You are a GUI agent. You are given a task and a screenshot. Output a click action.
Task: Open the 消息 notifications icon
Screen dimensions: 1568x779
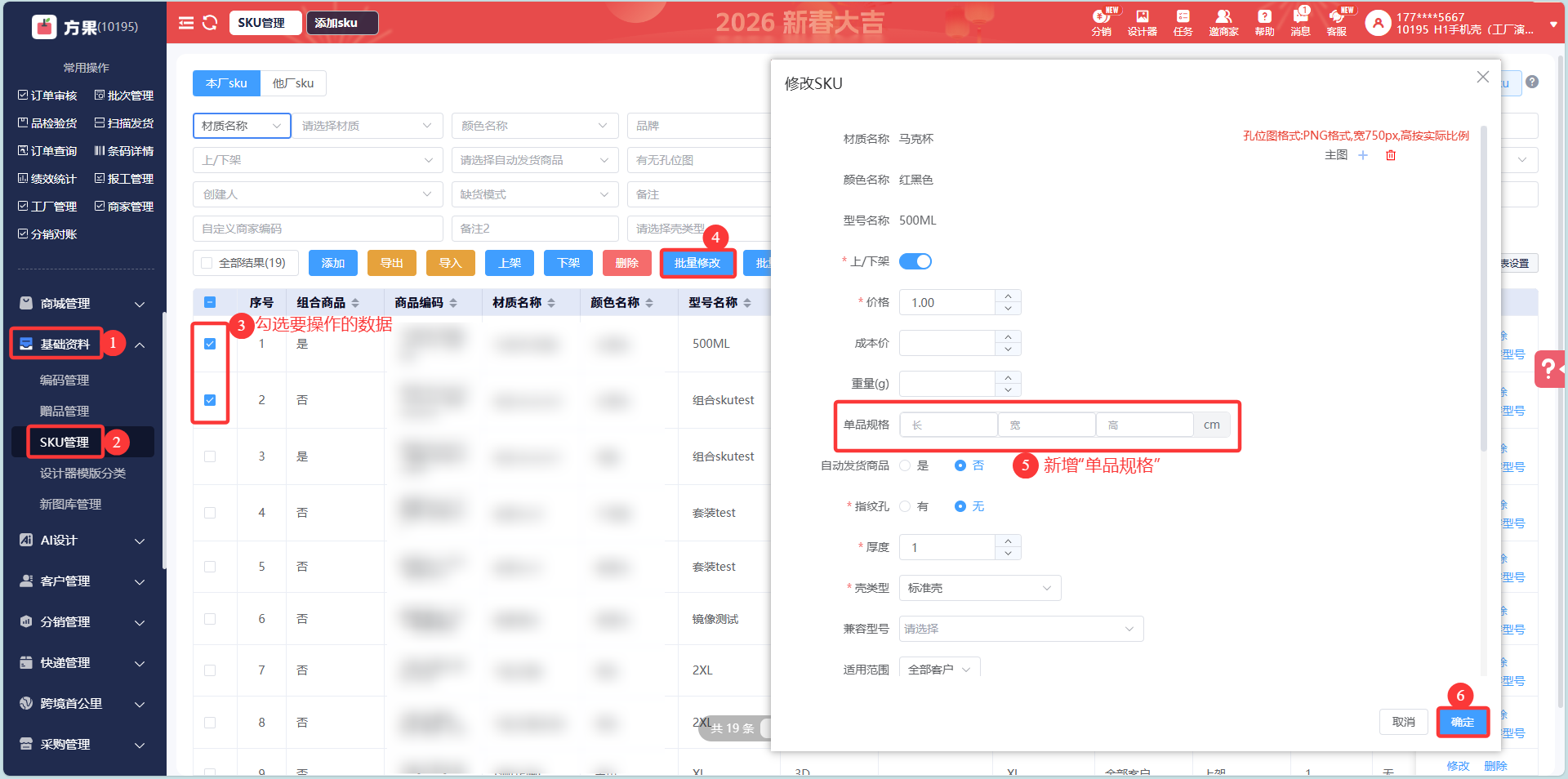pyautogui.click(x=1300, y=23)
